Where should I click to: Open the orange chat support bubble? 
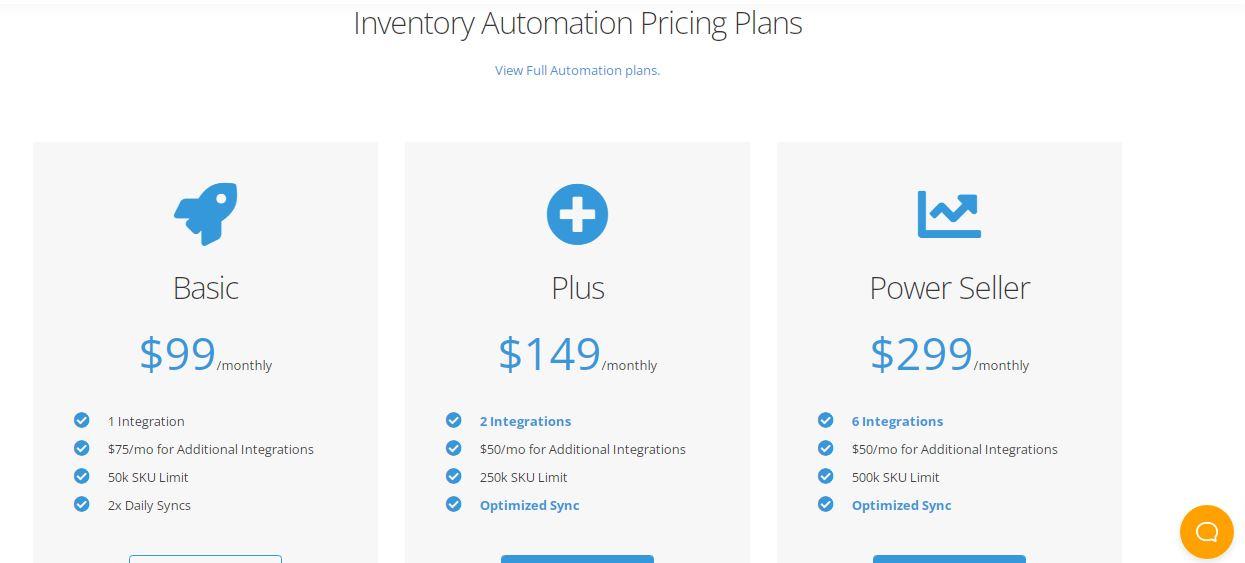1206,531
